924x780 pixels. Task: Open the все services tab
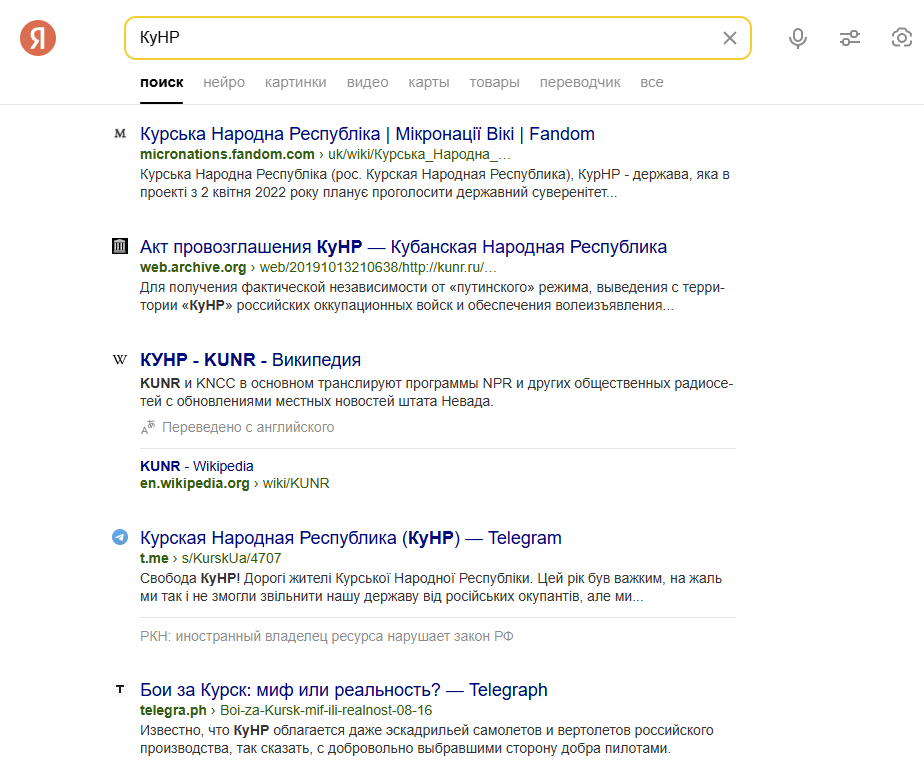tap(652, 82)
